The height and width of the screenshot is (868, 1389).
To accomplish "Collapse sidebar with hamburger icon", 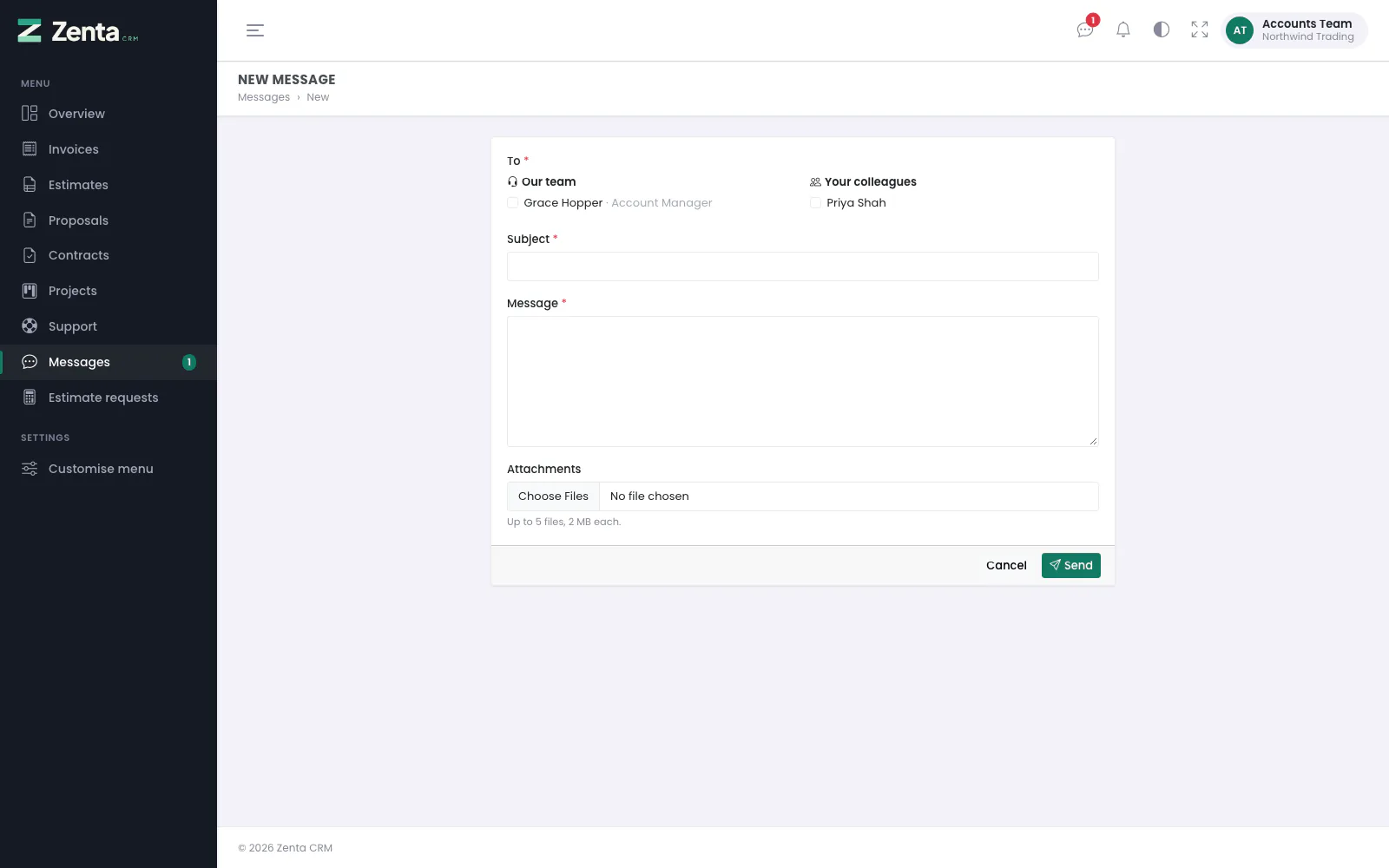I will 255,30.
